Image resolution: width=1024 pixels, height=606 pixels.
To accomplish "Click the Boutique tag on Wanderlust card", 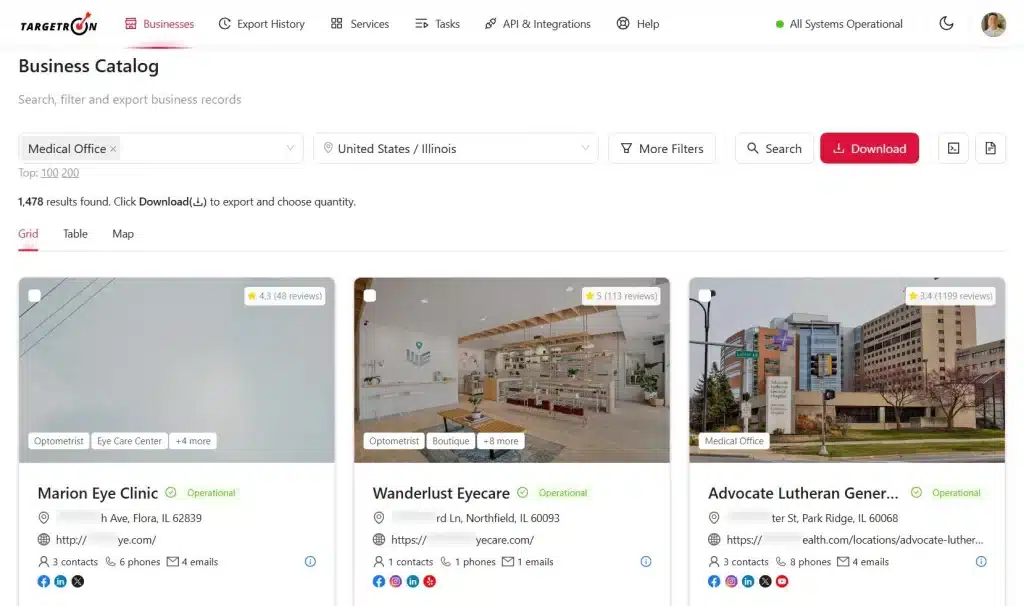I will point(451,441).
